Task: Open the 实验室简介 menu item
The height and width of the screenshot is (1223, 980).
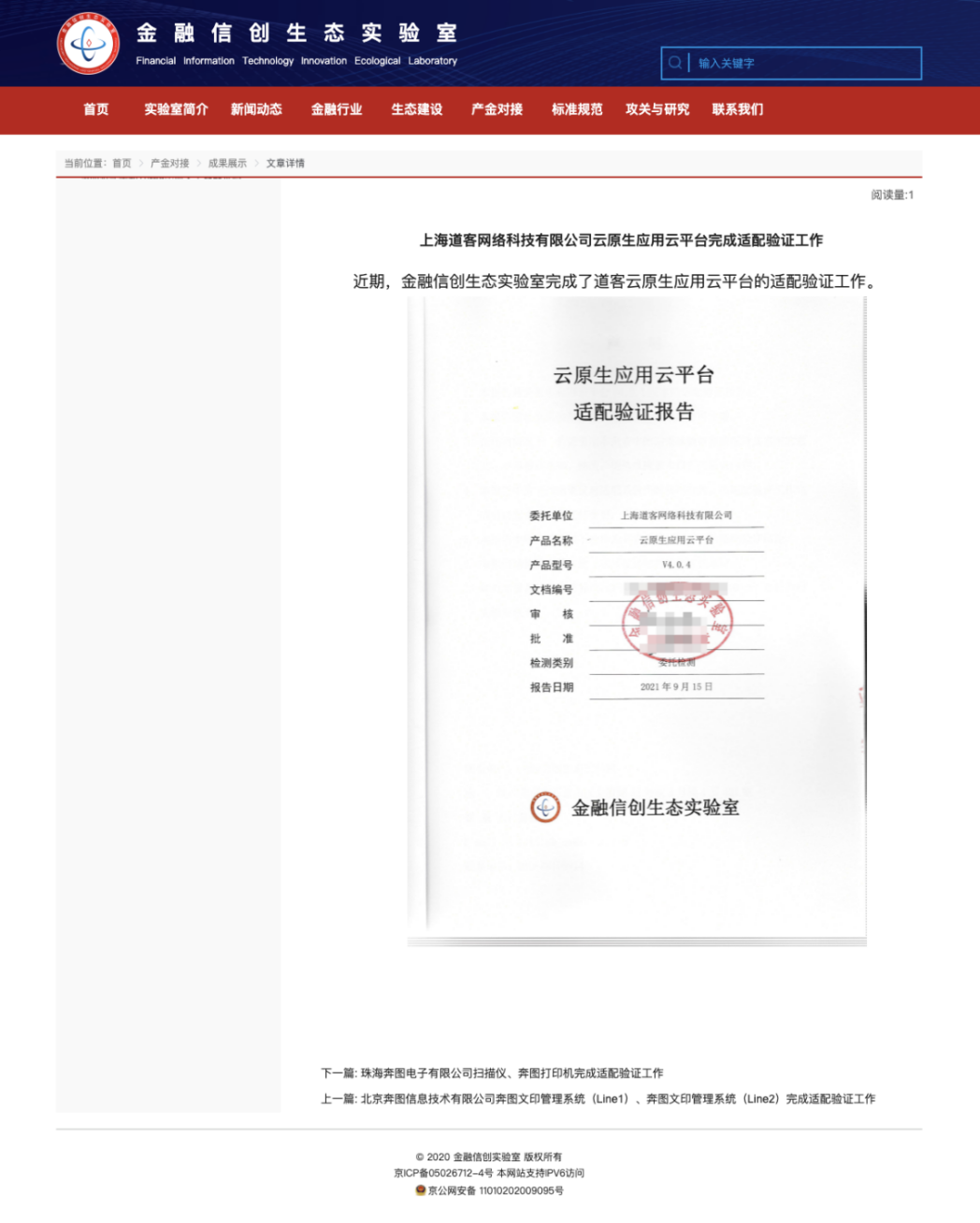Action: click(176, 109)
